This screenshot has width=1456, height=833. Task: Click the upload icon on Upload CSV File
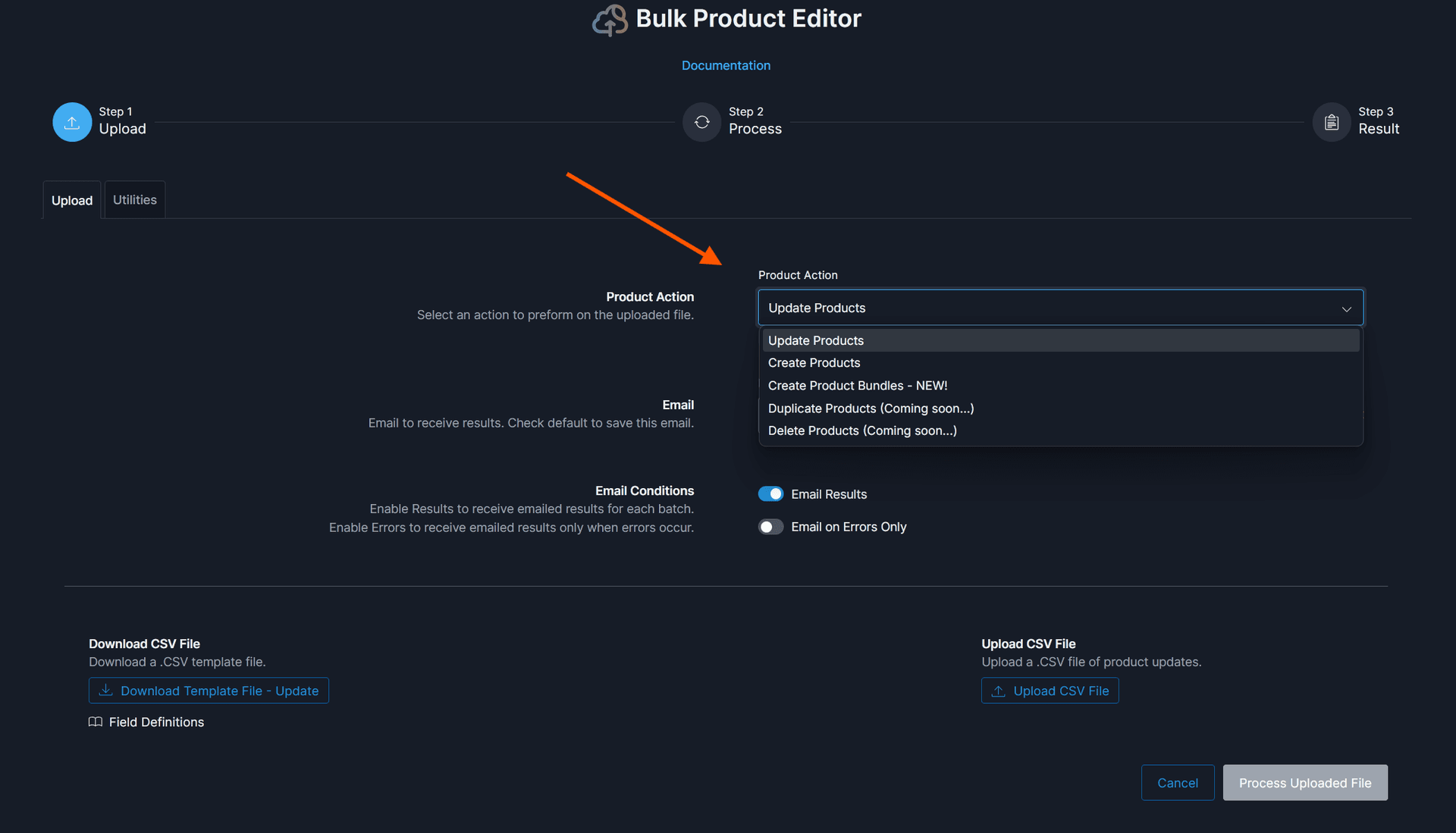998,690
